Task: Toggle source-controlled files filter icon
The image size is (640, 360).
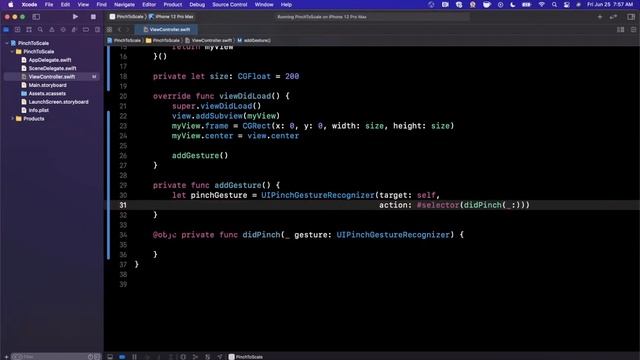Action: [97, 357]
